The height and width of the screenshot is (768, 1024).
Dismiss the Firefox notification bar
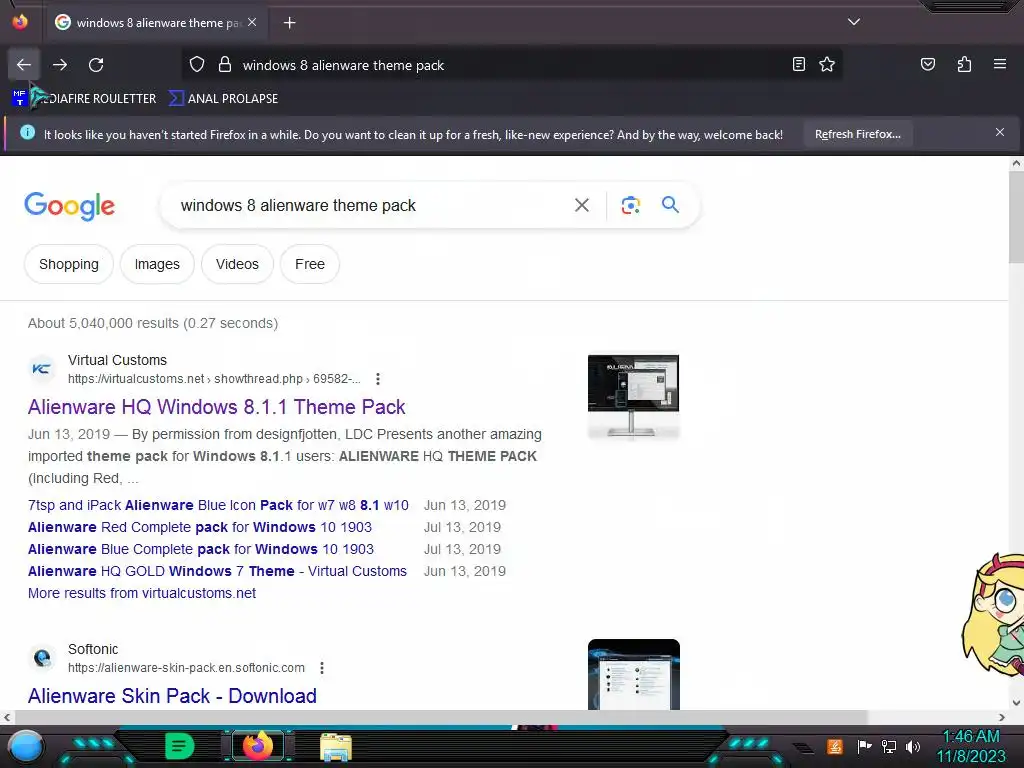pos(999,133)
